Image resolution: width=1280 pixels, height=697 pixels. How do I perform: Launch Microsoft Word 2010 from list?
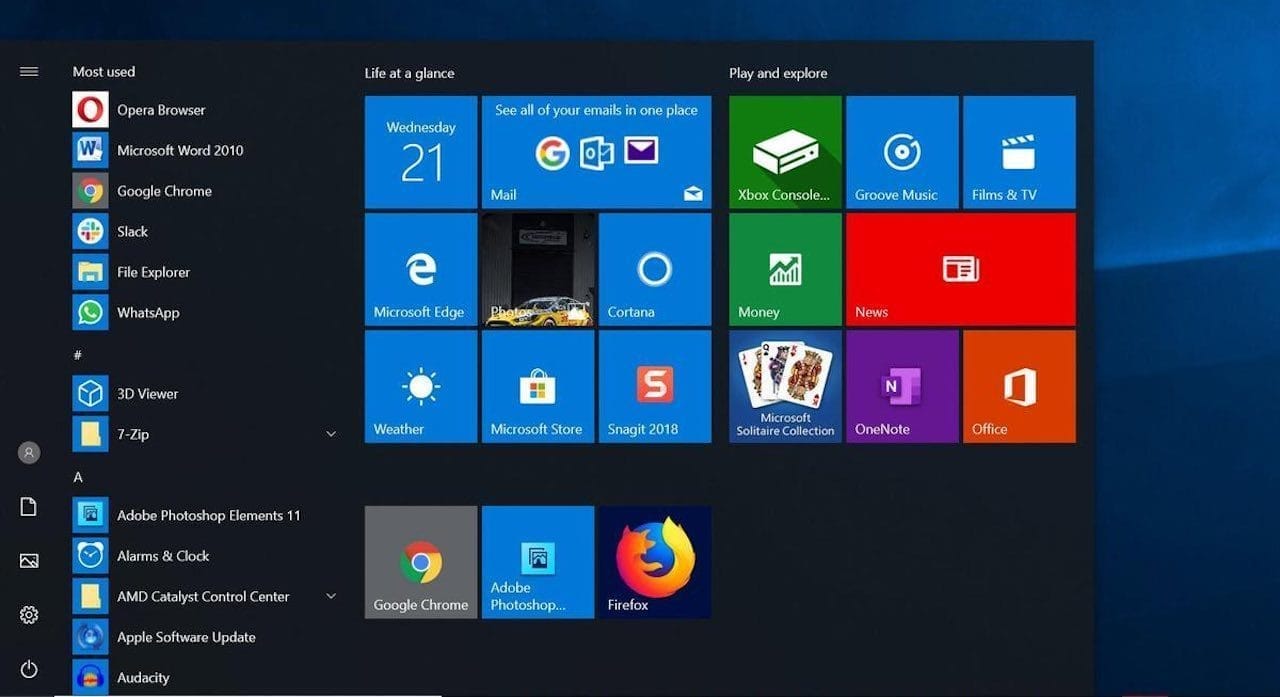coord(206,150)
